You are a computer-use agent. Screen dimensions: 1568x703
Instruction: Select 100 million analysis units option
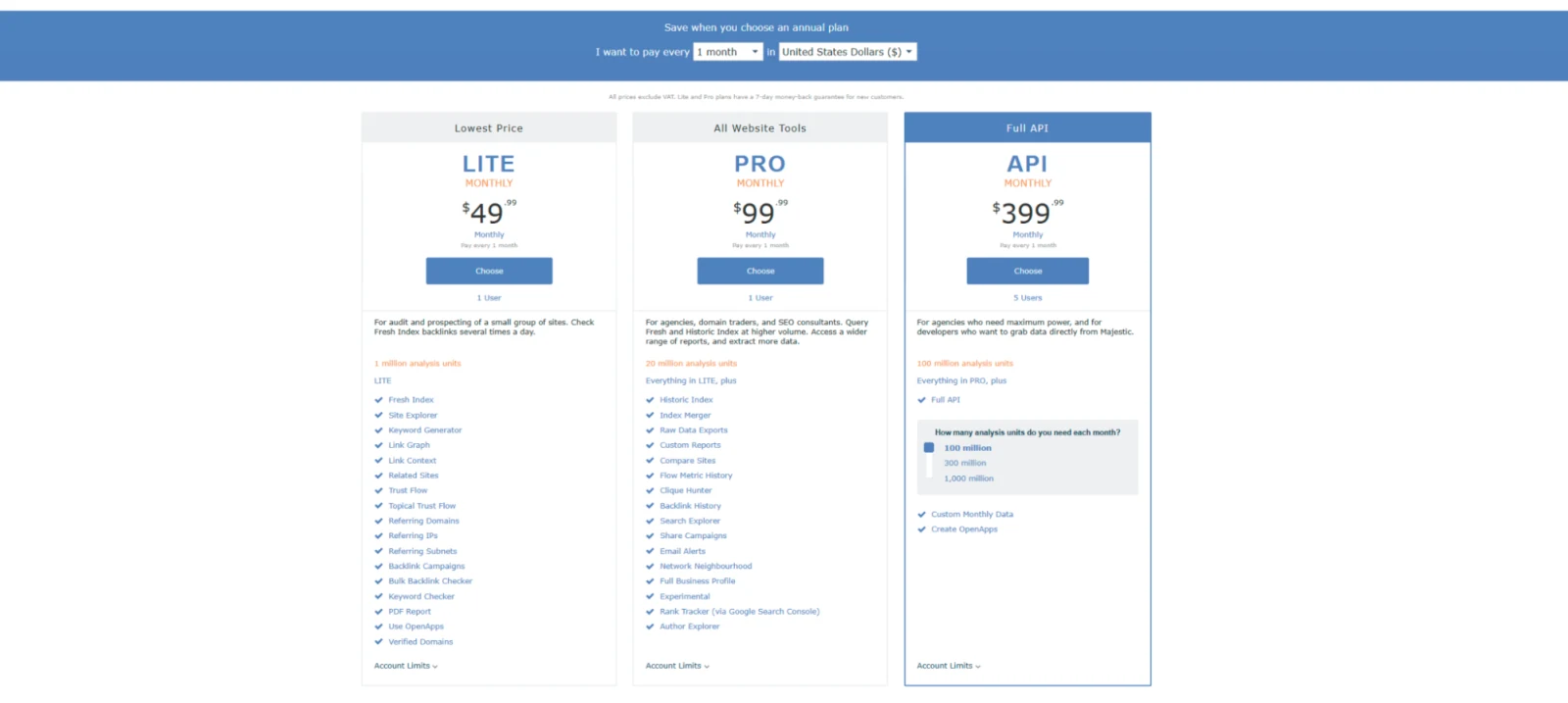tap(967, 448)
